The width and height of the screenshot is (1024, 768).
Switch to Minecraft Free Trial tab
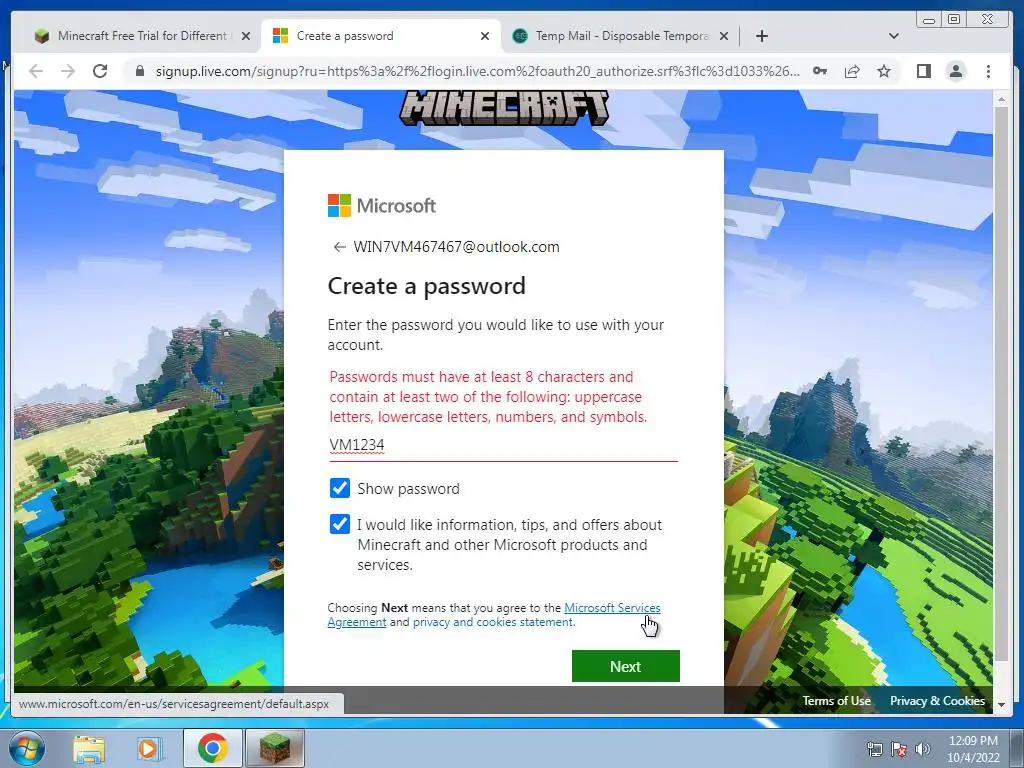(x=142, y=36)
